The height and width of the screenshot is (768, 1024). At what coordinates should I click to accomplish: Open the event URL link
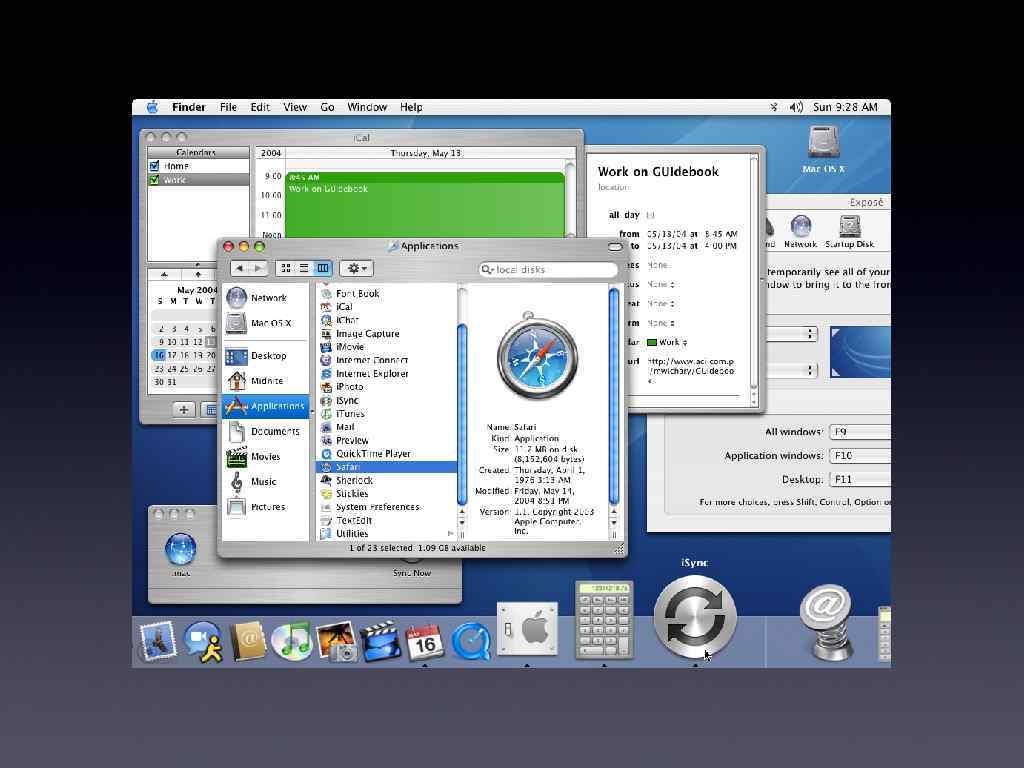pos(690,370)
